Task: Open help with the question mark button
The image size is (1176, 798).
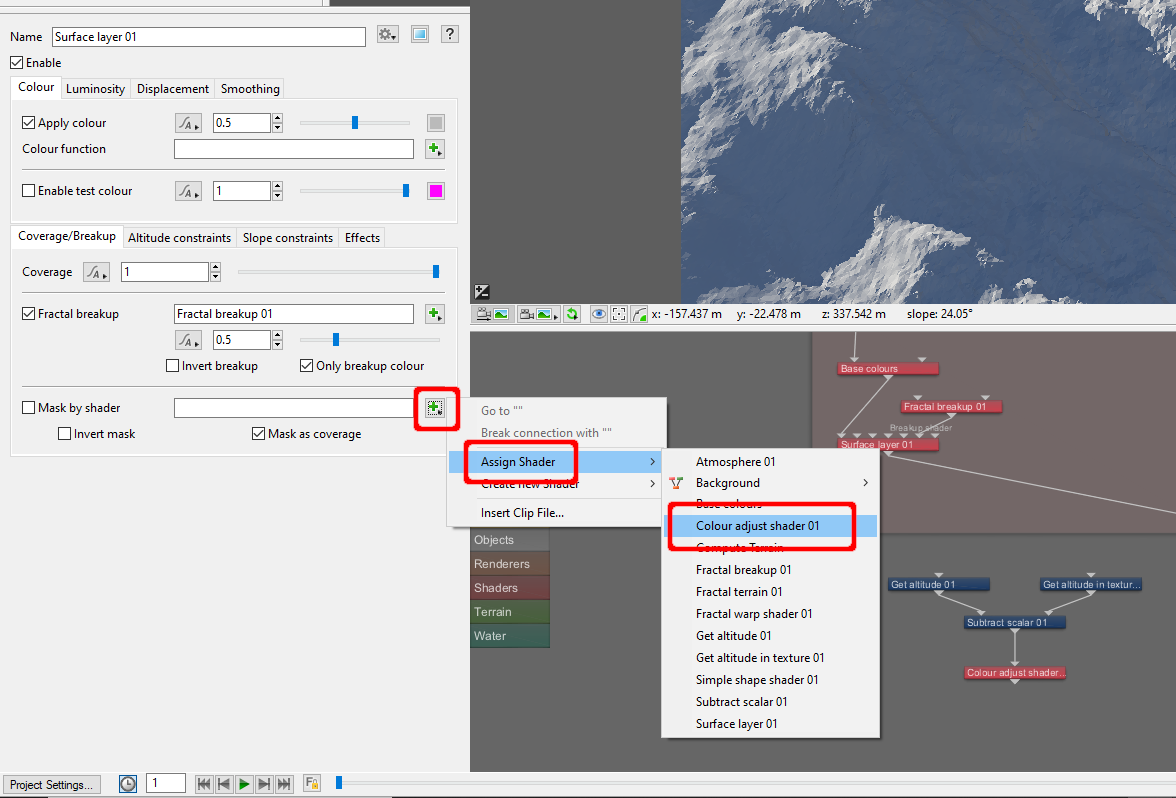Action: pyautogui.click(x=449, y=34)
